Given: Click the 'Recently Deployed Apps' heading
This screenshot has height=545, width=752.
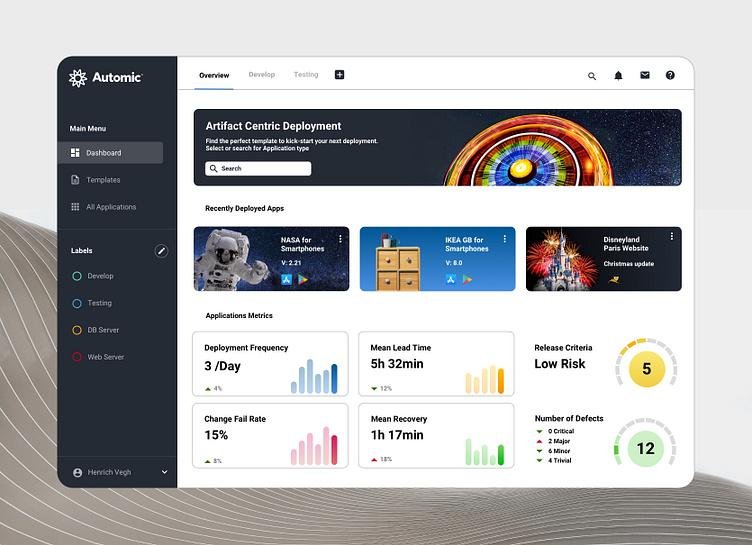Looking at the screenshot, I should point(245,208).
